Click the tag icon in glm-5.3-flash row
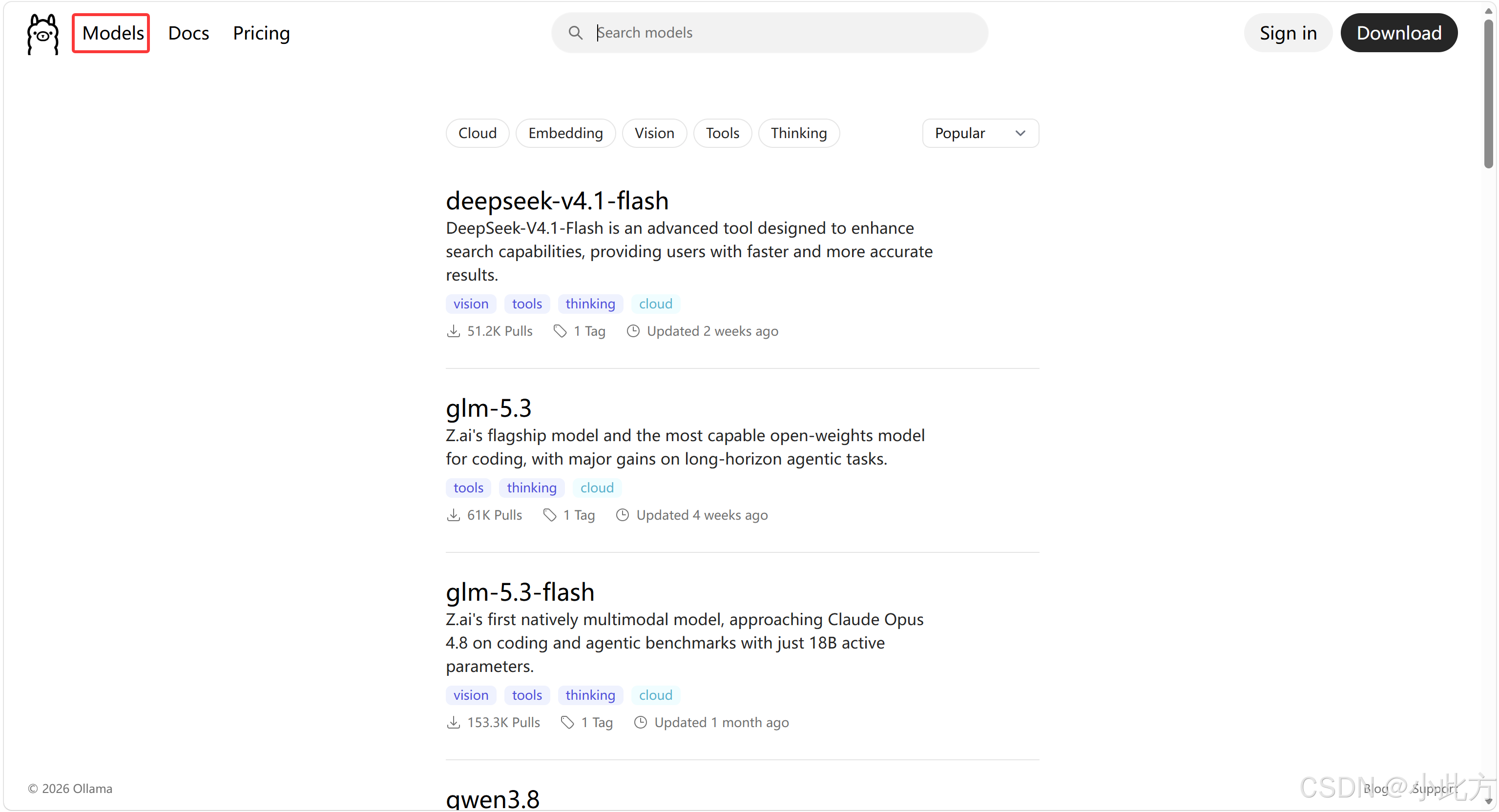Image resolution: width=1499 pixels, height=812 pixels. click(x=567, y=722)
